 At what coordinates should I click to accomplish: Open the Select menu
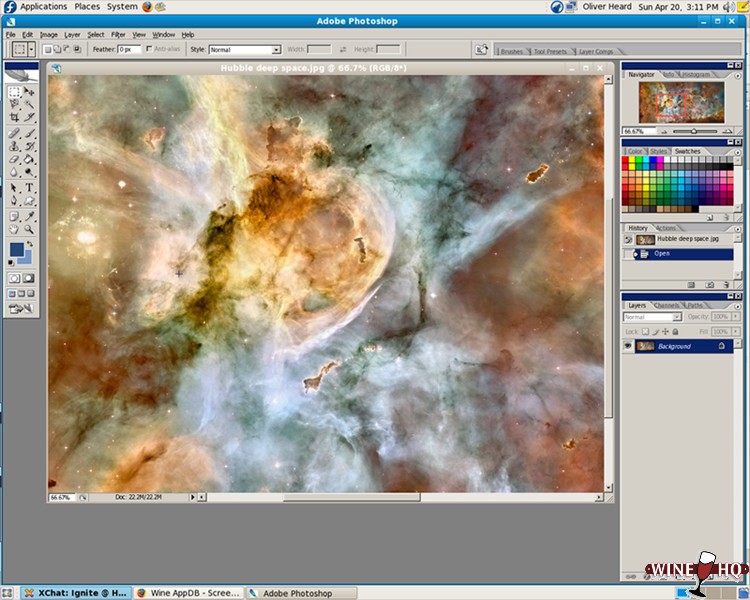tap(96, 34)
